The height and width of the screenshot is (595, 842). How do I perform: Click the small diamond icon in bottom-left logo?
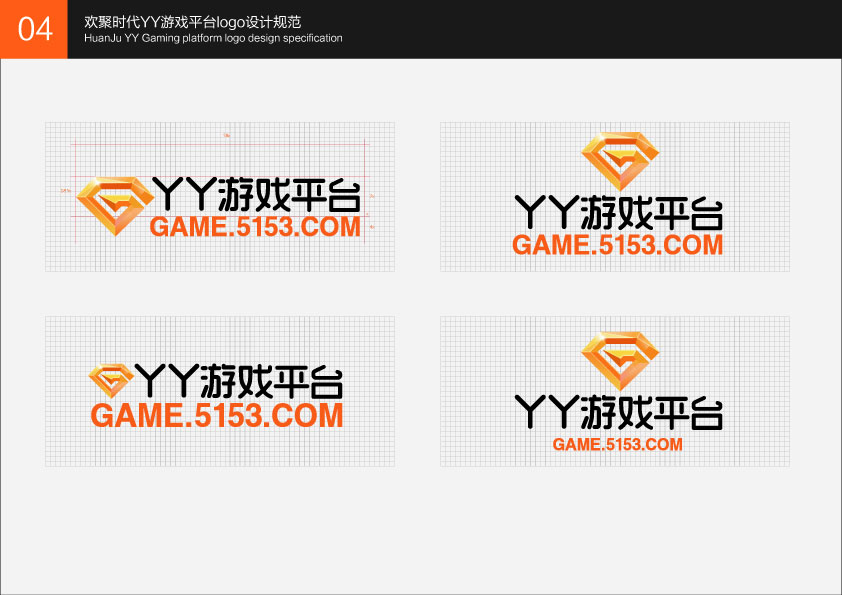[111, 380]
